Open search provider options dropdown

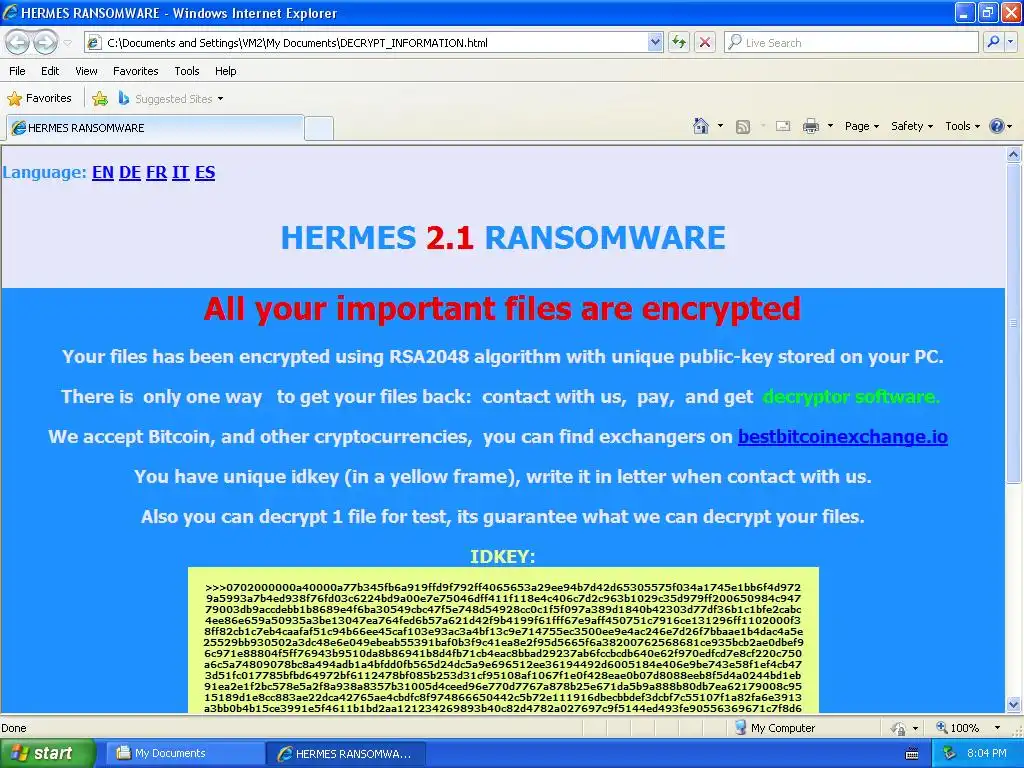[x=1011, y=42]
